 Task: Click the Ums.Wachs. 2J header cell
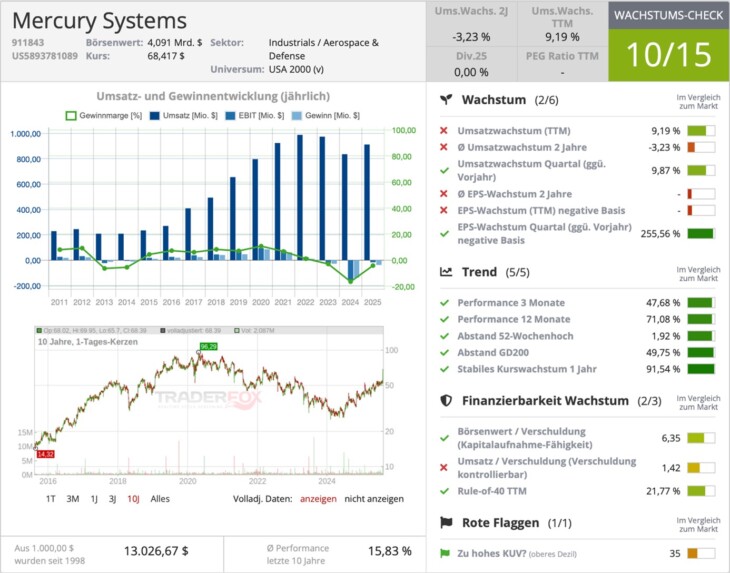click(x=471, y=24)
